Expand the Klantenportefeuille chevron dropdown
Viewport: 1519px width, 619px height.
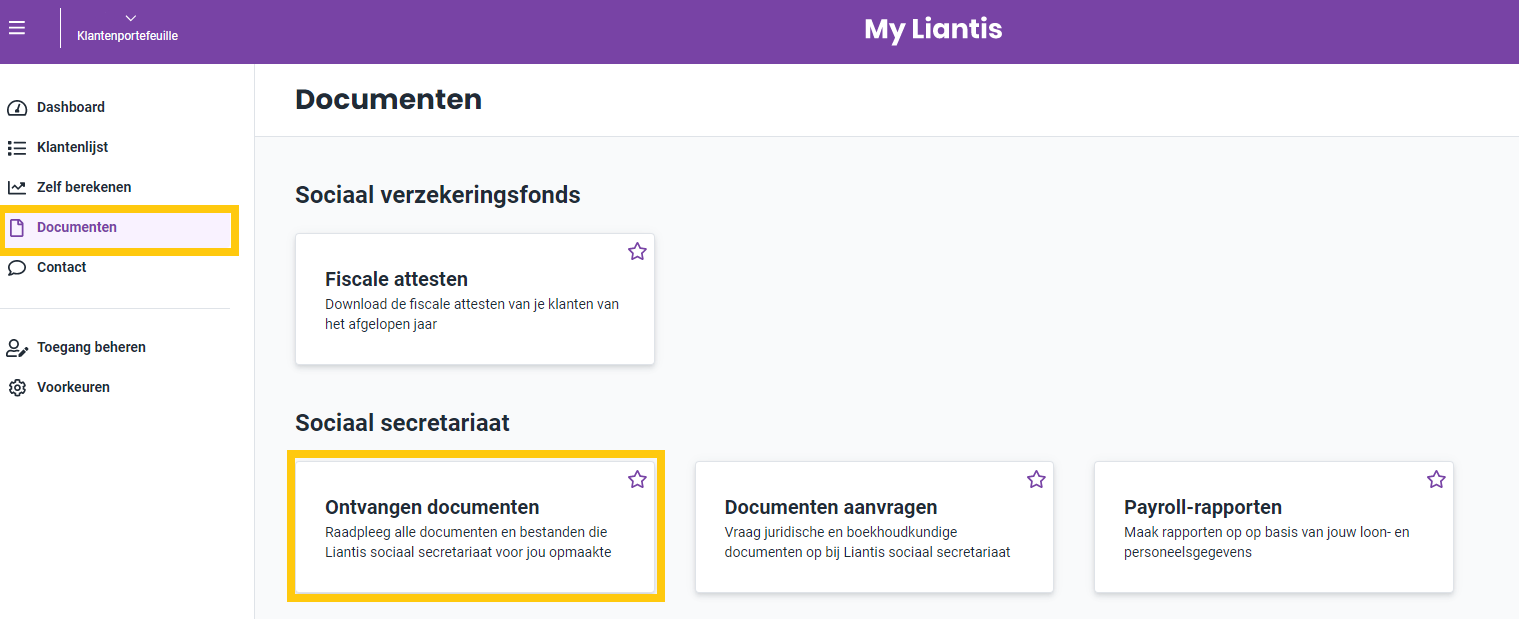tap(130, 18)
